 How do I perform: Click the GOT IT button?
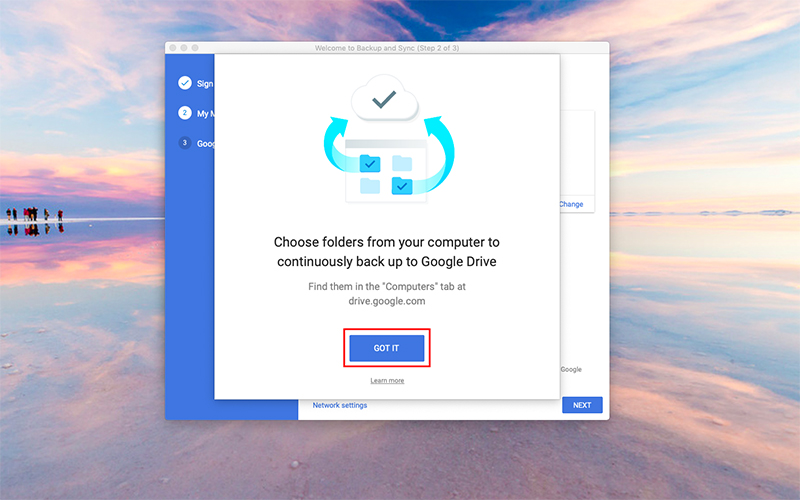(x=387, y=348)
